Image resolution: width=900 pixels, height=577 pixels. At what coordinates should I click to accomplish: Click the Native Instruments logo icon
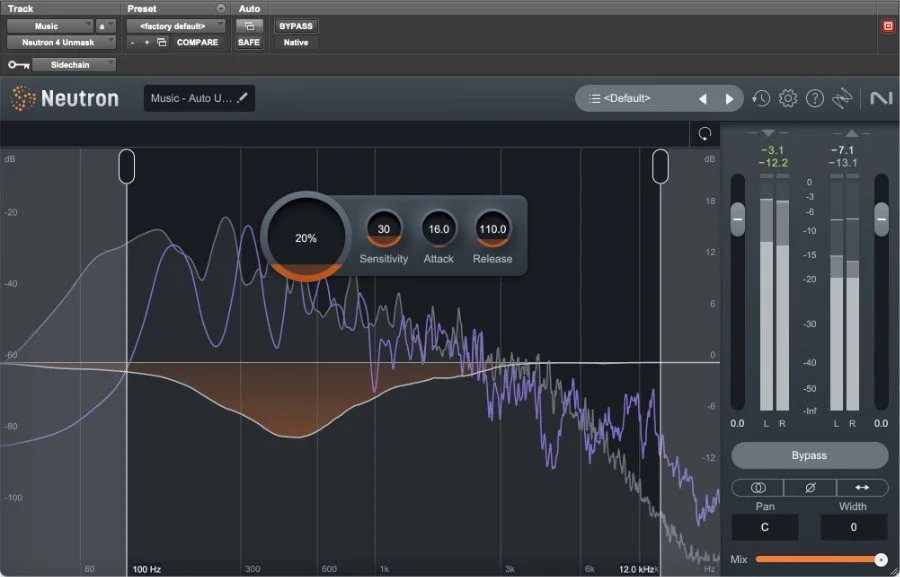click(881, 99)
